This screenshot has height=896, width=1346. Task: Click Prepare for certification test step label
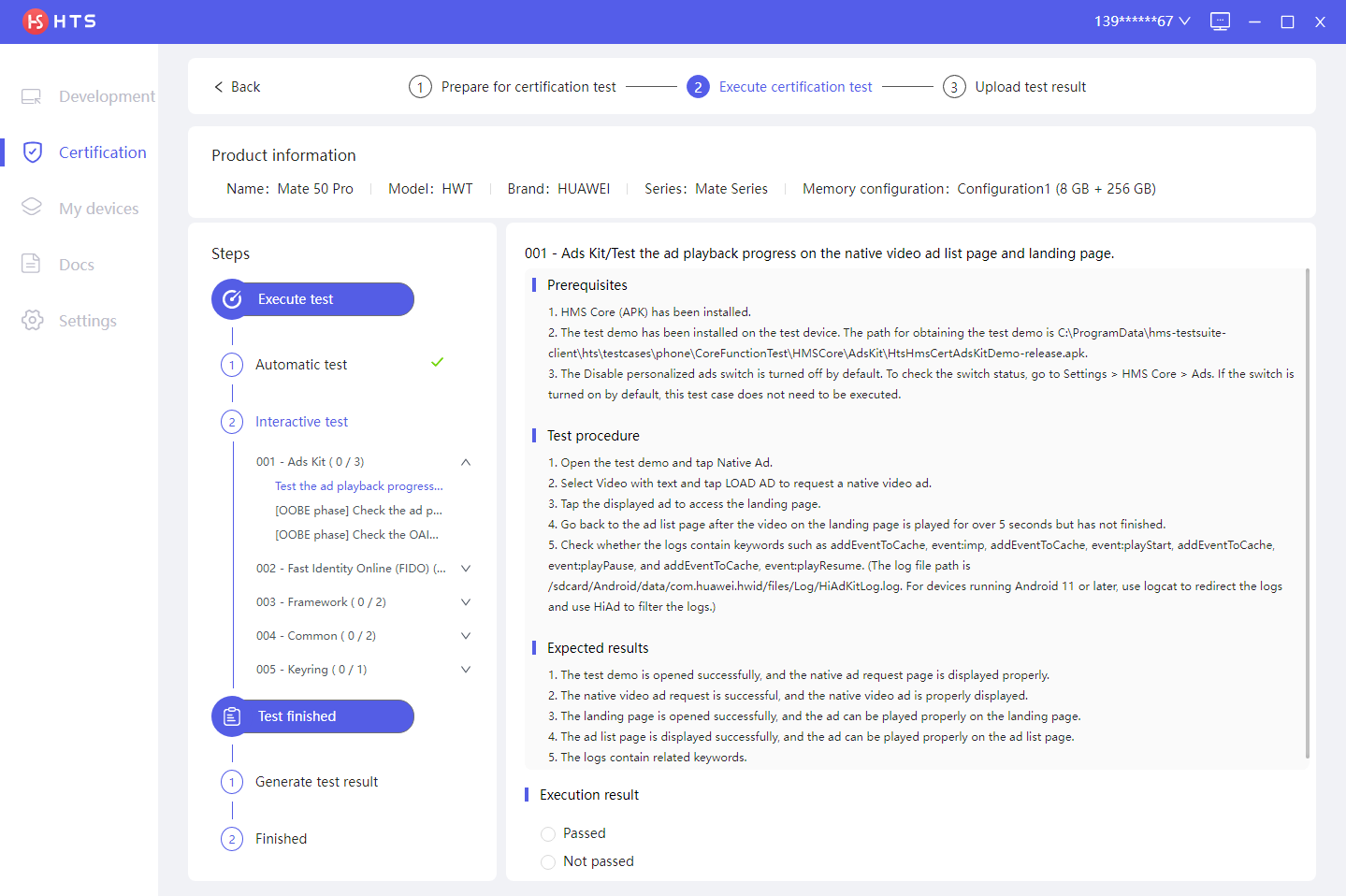528,87
